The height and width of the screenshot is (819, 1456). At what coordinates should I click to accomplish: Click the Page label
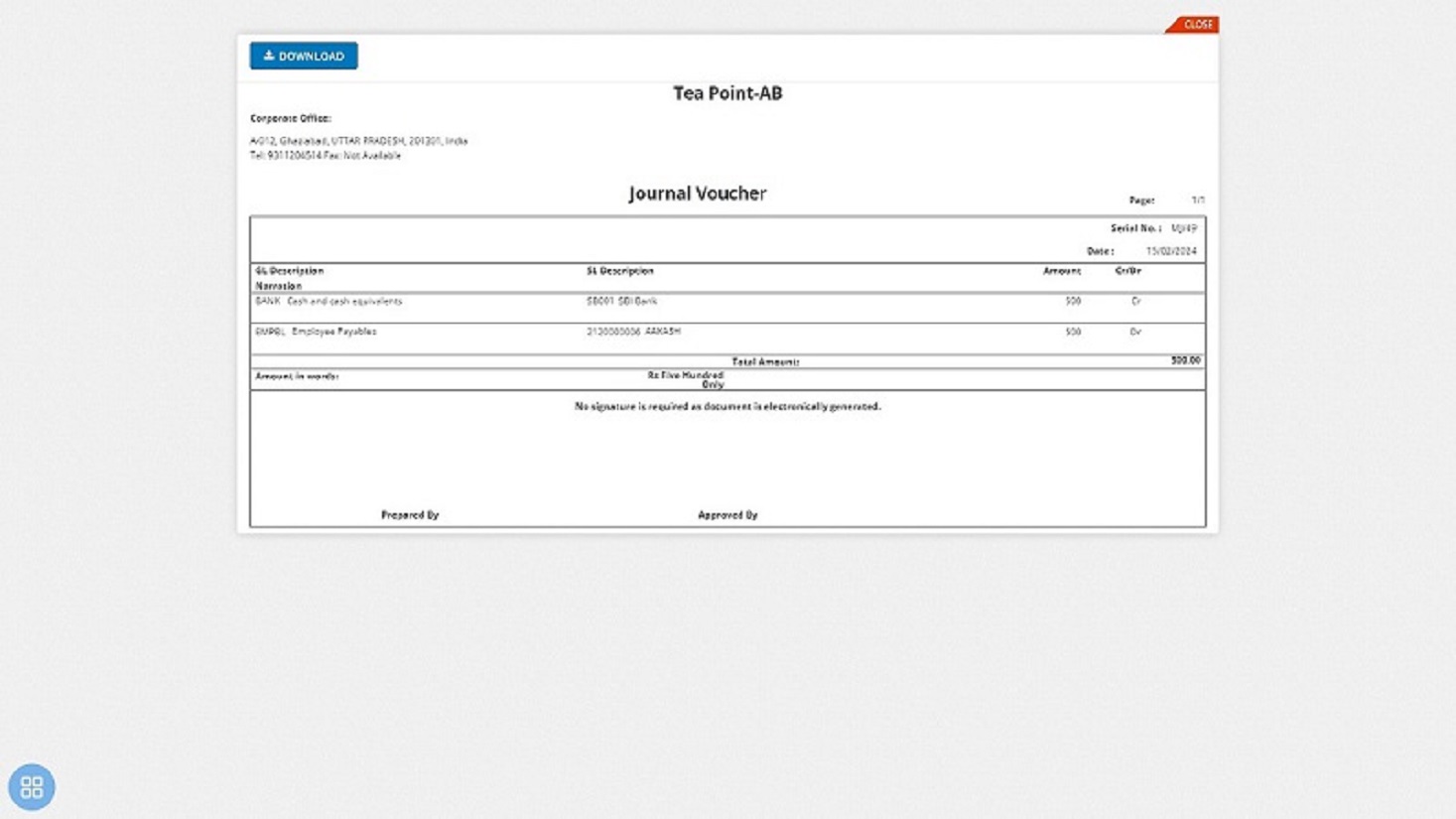[1141, 201]
